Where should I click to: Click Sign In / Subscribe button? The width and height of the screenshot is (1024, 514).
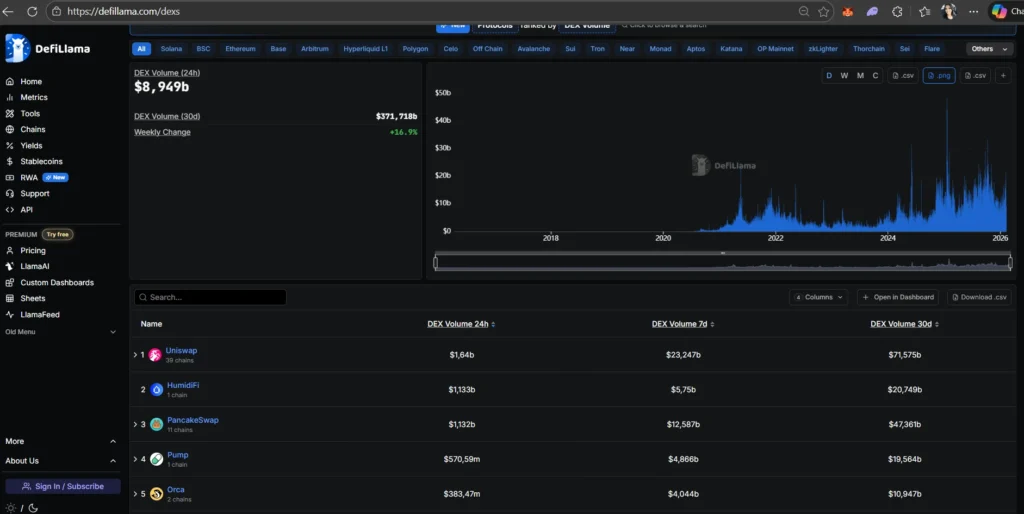click(x=63, y=487)
